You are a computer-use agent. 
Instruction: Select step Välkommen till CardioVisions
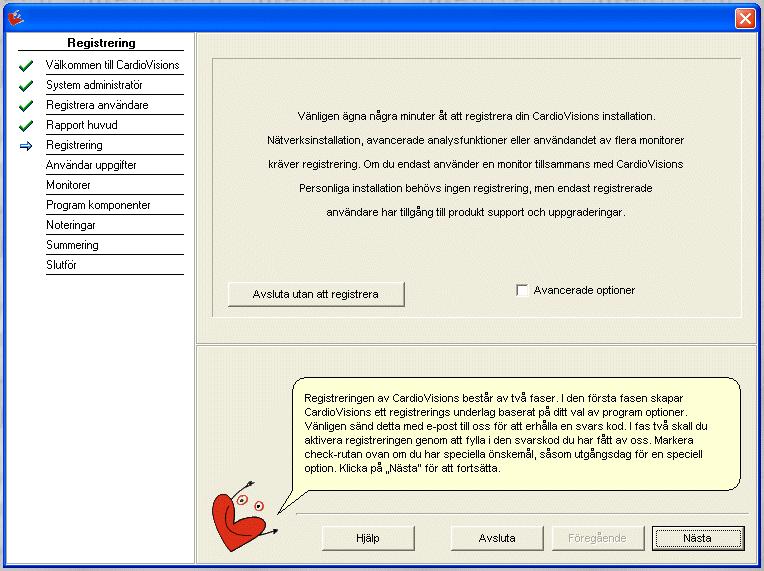[x=113, y=65]
